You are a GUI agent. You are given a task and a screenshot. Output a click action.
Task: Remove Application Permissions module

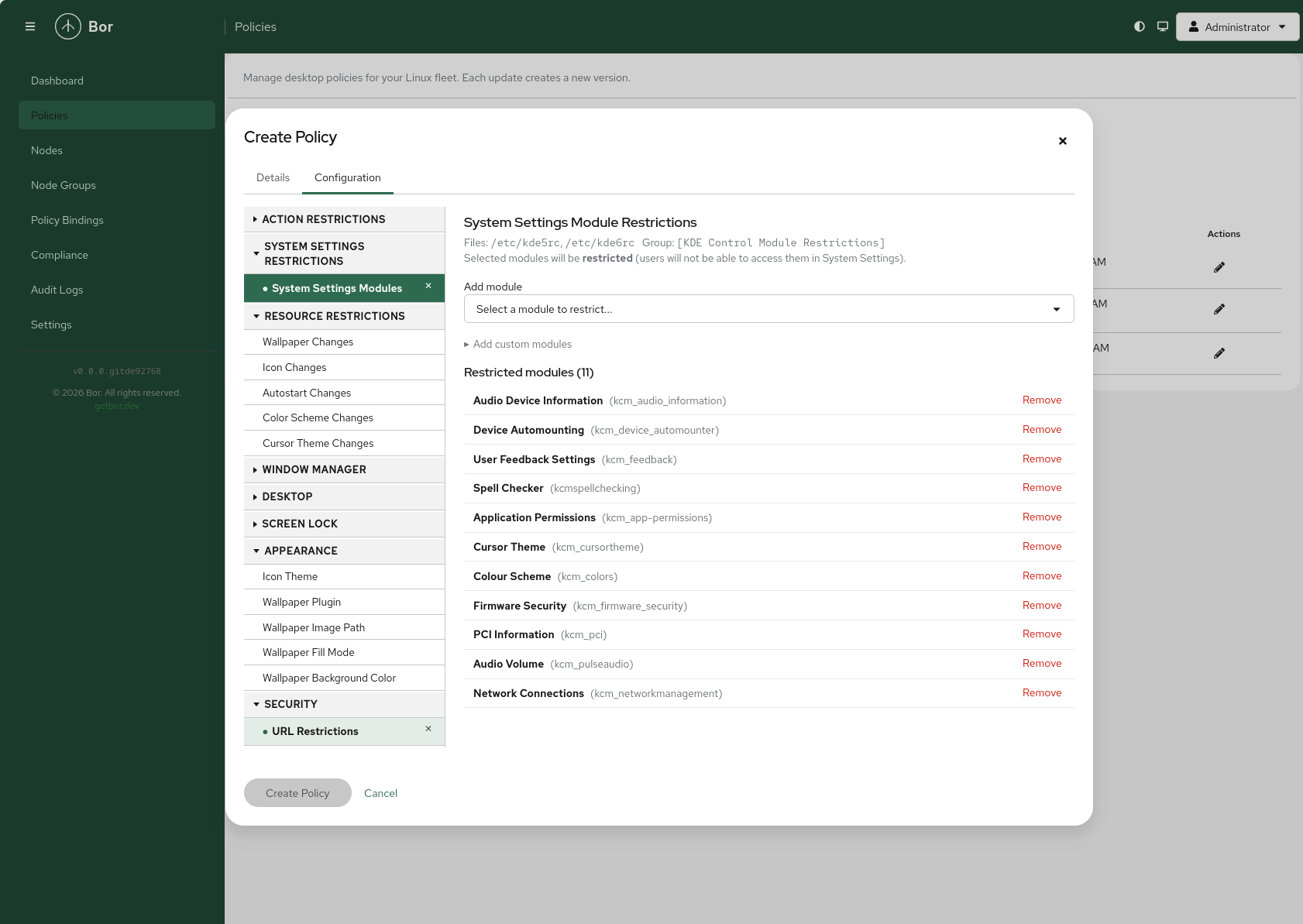1042,517
